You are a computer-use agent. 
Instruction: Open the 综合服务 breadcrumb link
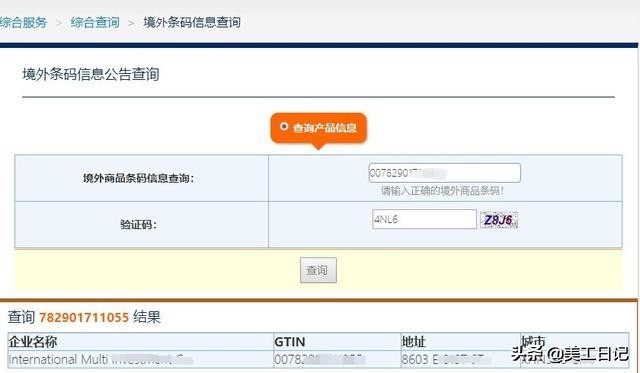click(x=23, y=22)
